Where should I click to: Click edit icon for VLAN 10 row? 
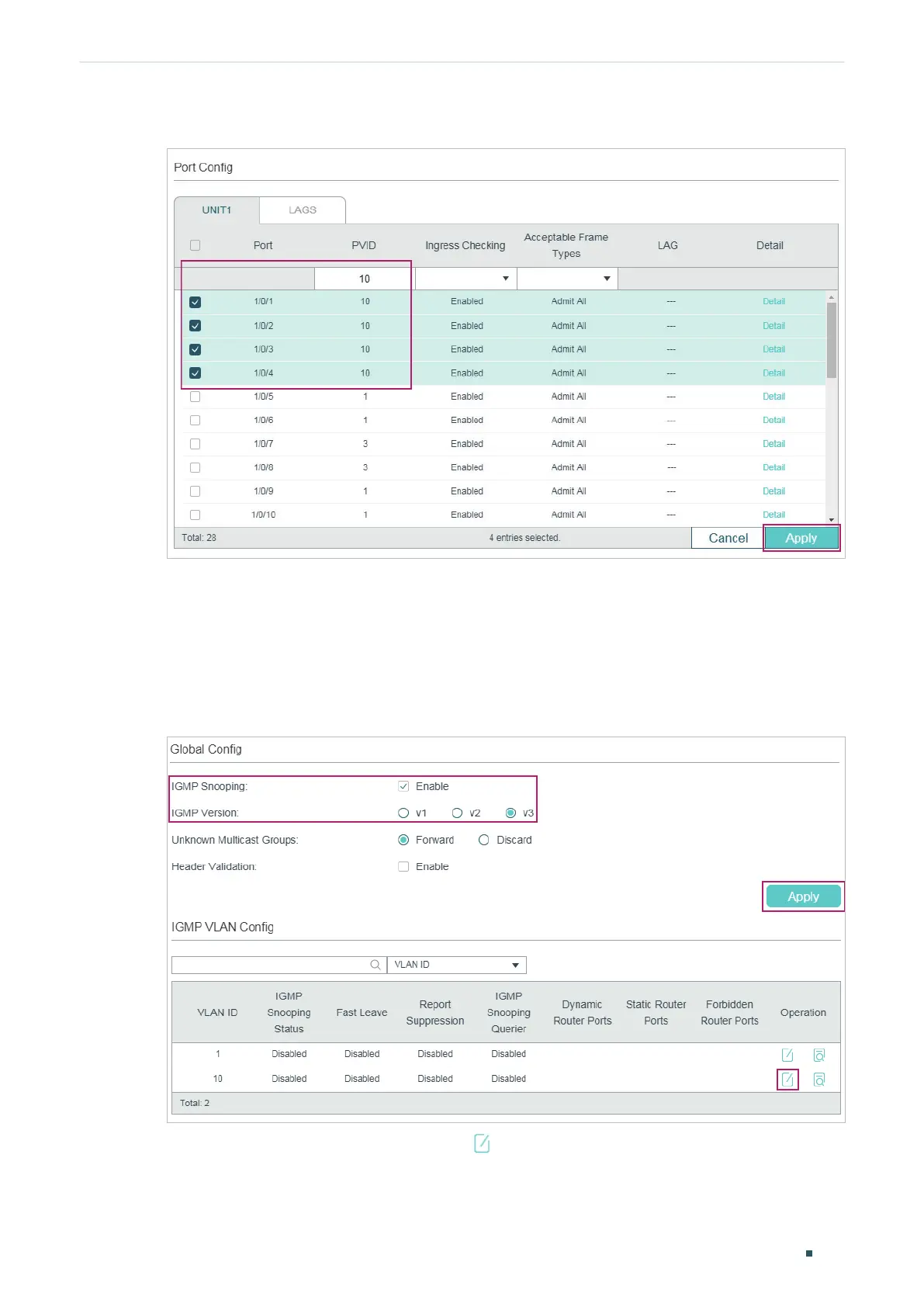point(787,1080)
